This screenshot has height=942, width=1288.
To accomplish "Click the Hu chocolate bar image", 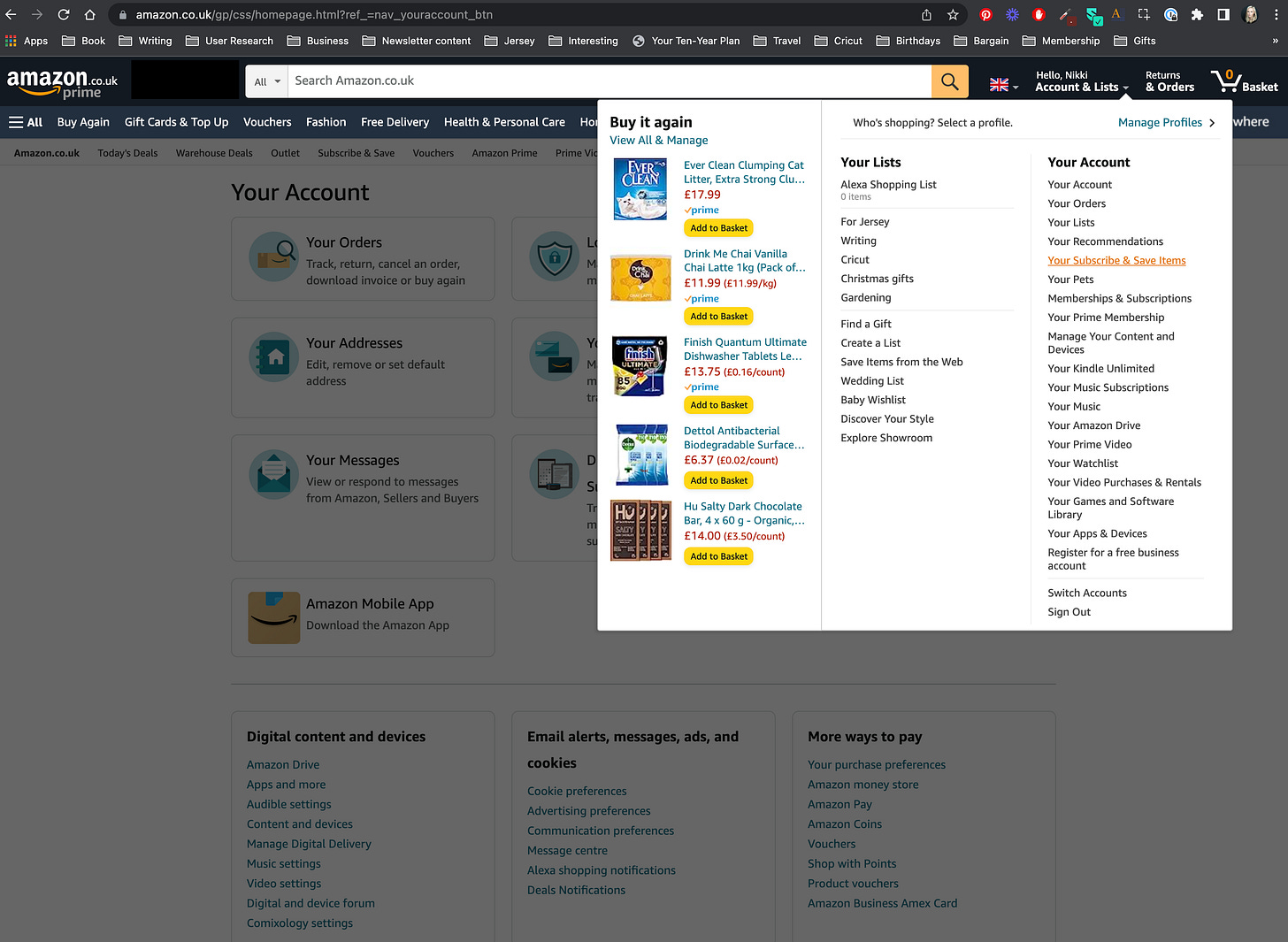I will 640,531.
